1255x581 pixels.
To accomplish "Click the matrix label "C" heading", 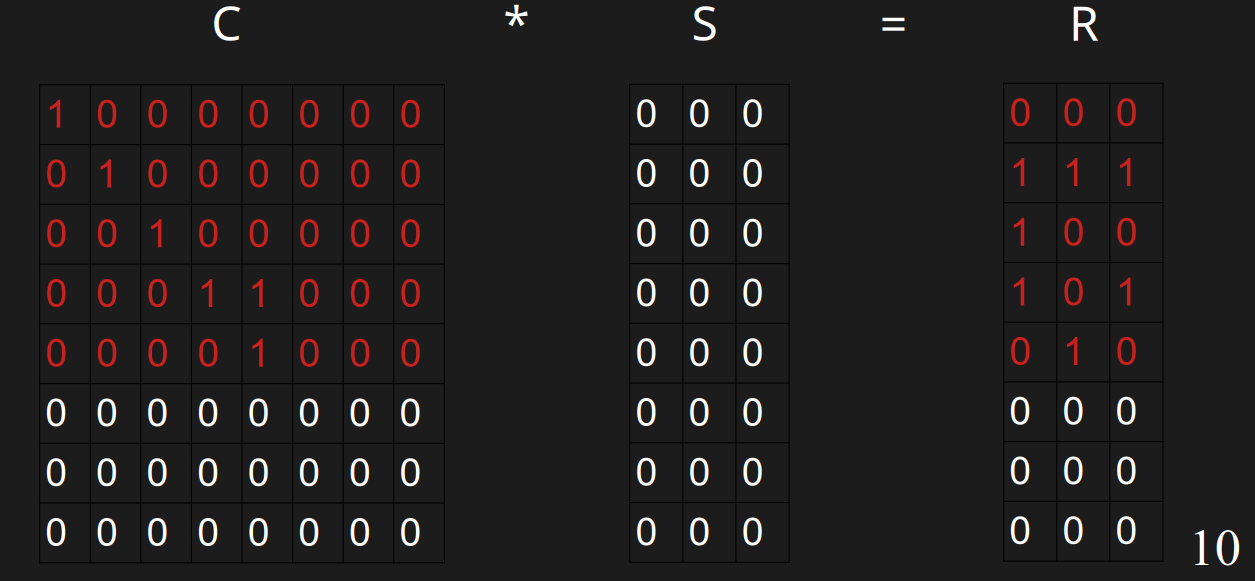I will 227,26.
